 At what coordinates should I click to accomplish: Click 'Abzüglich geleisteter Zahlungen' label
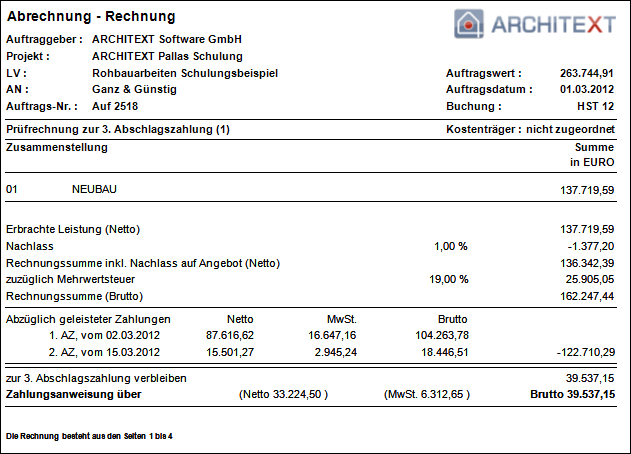click(88, 319)
